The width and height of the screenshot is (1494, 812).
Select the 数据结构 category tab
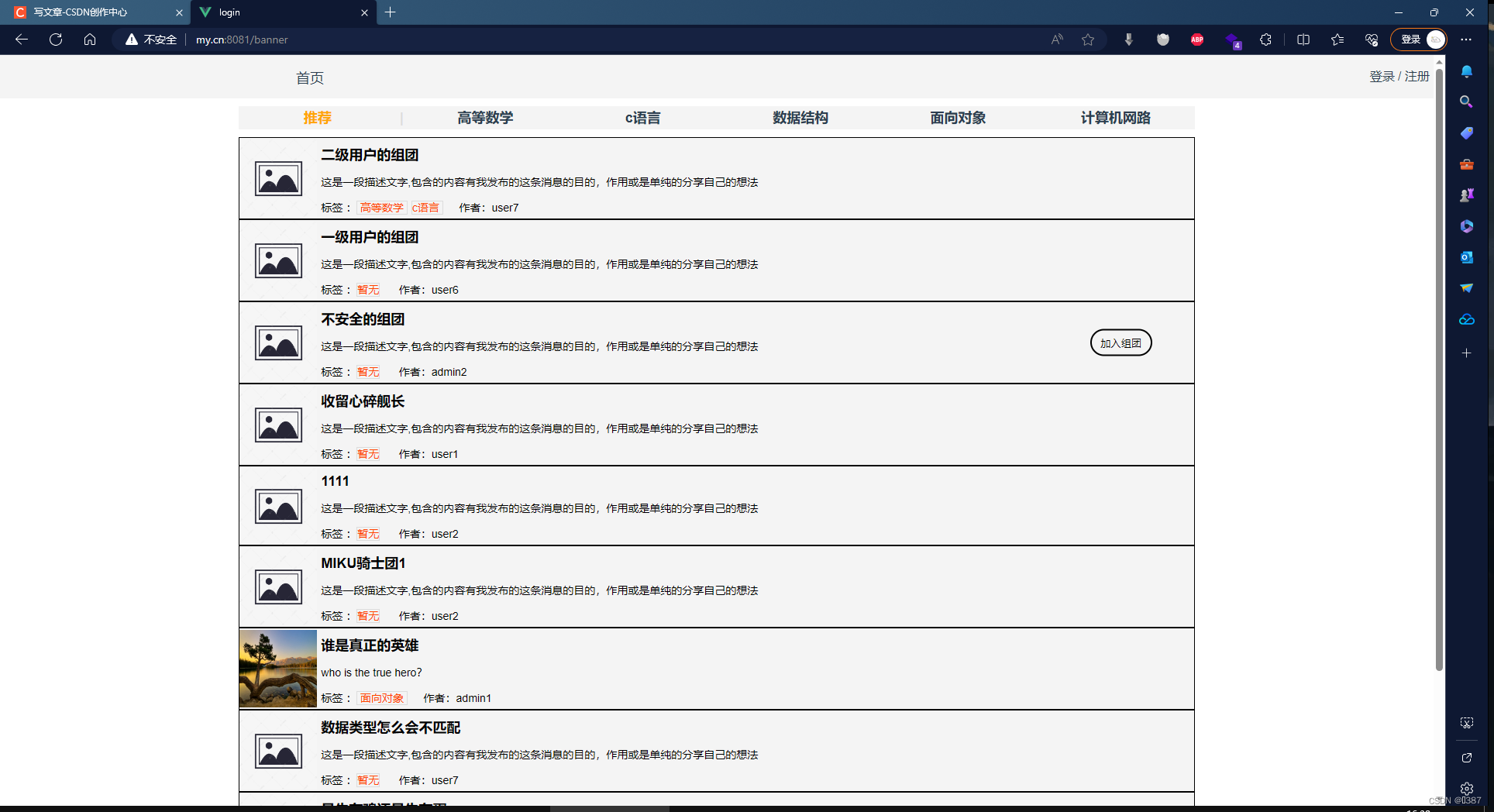pos(800,118)
